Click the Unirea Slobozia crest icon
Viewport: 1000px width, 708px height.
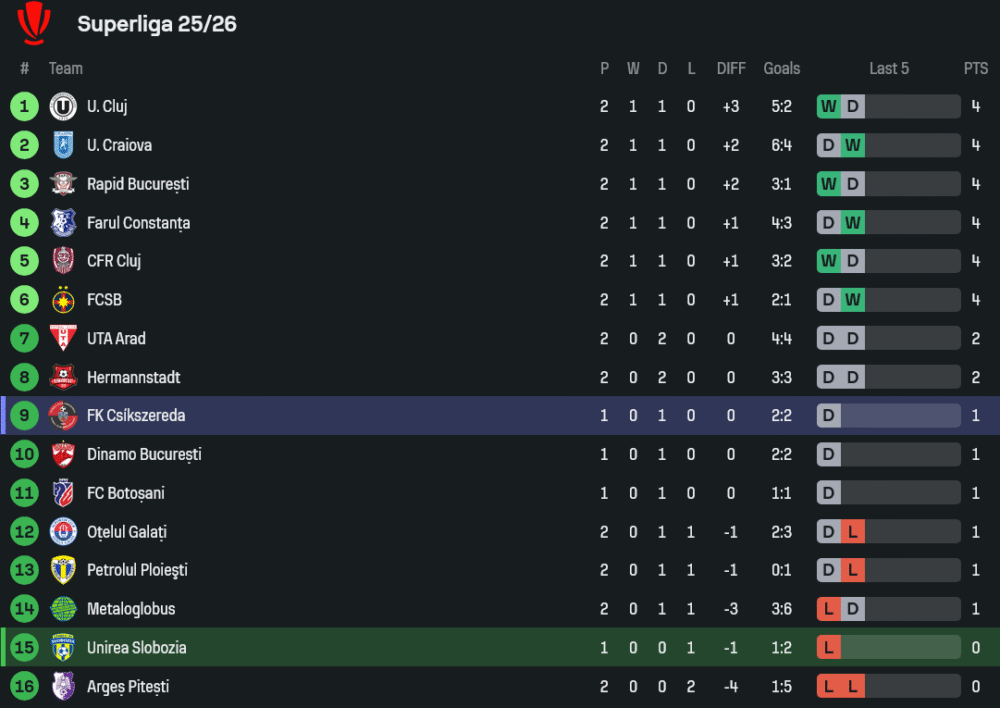64,648
